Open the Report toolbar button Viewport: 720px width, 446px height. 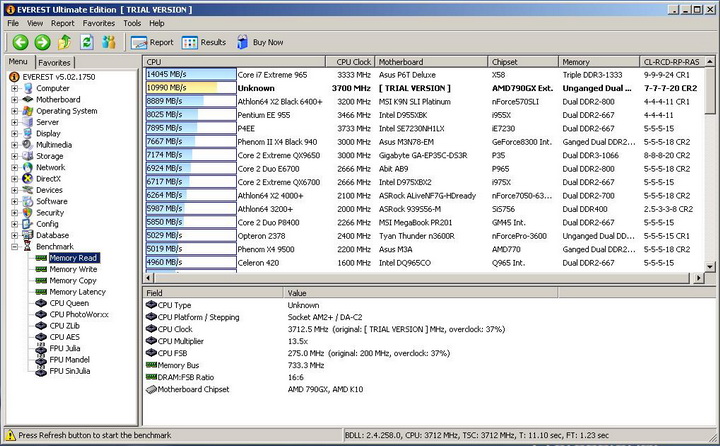pyautogui.click(x=152, y=42)
